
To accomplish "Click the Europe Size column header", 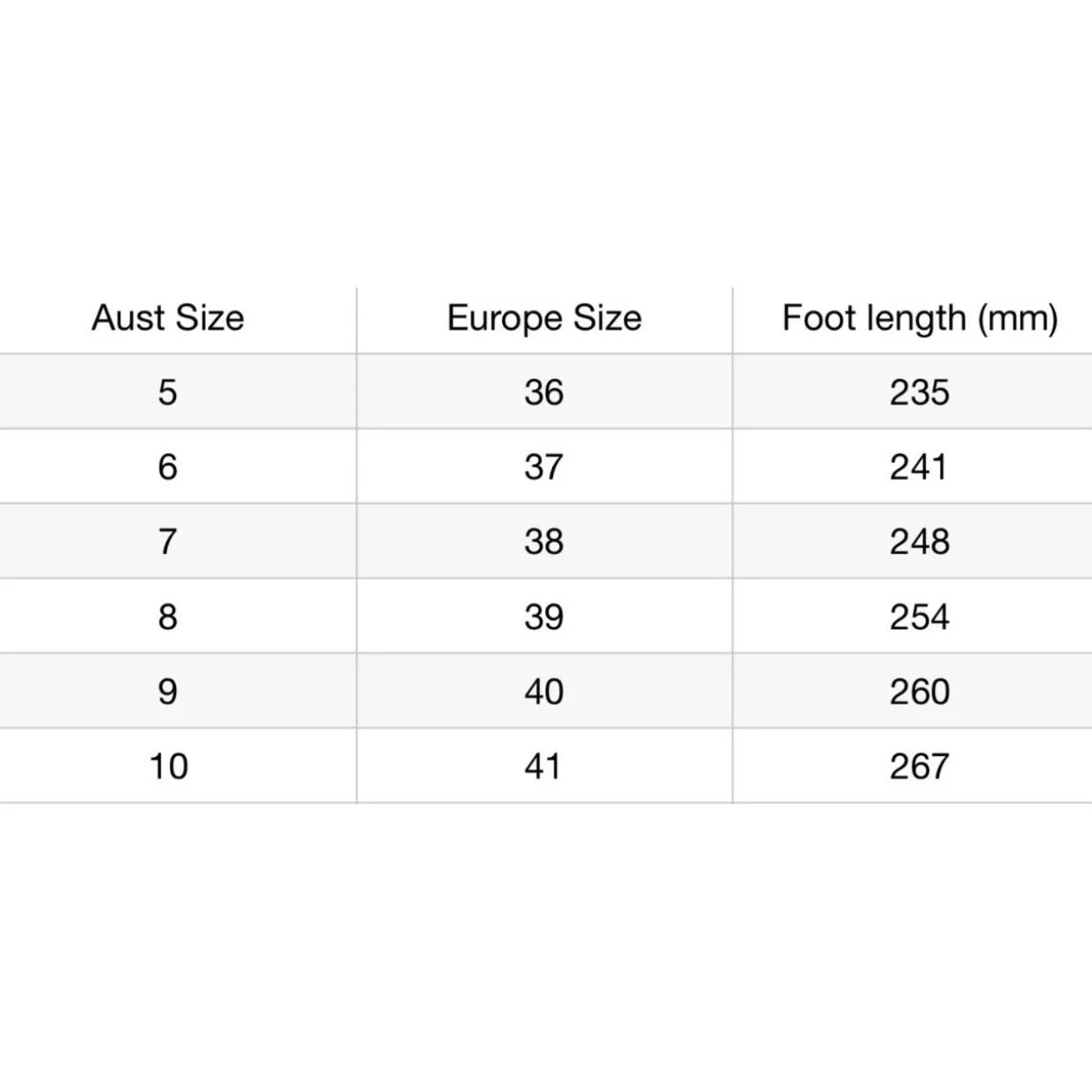I will point(544,318).
